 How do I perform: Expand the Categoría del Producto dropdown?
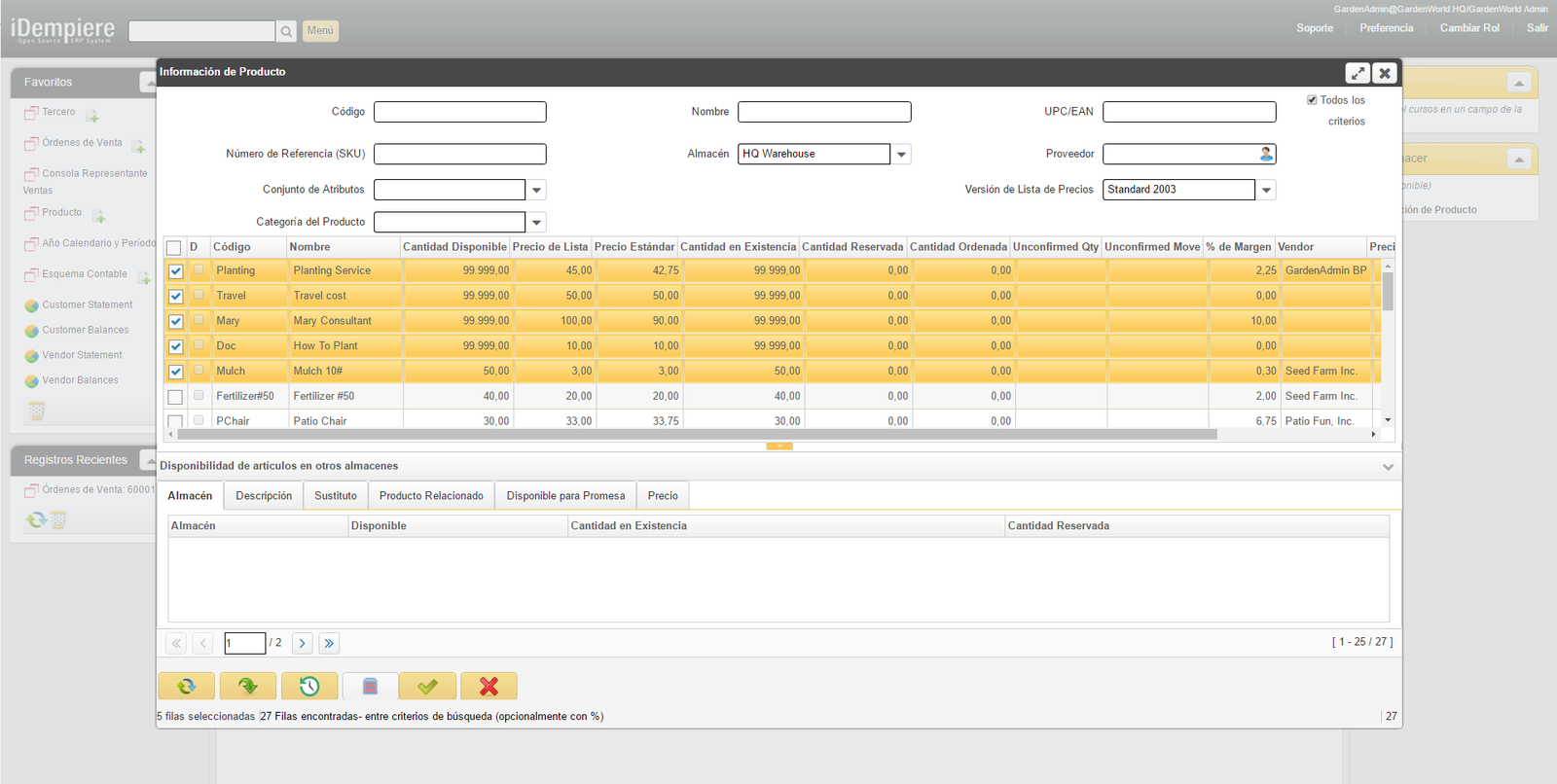tap(536, 223)
